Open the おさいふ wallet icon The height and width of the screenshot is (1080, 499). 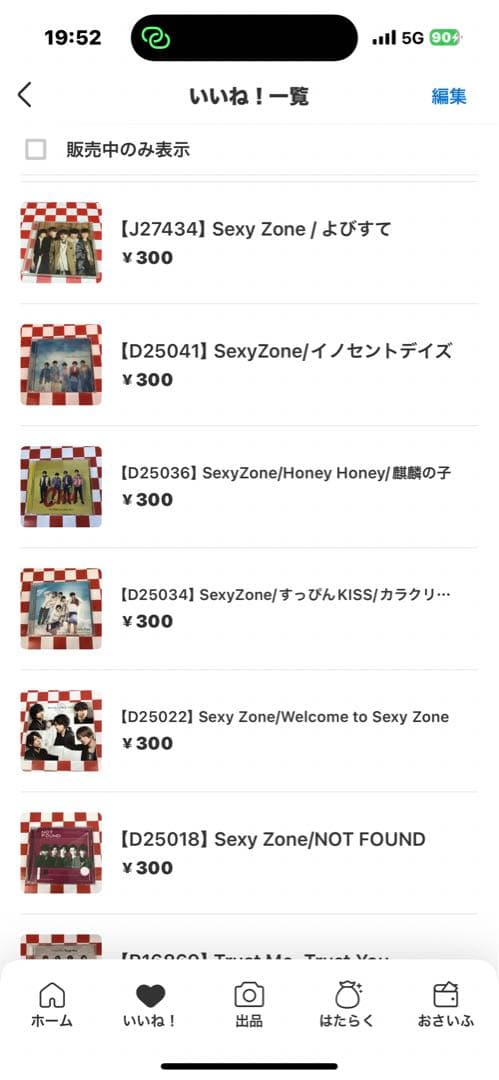click(446, 995)
